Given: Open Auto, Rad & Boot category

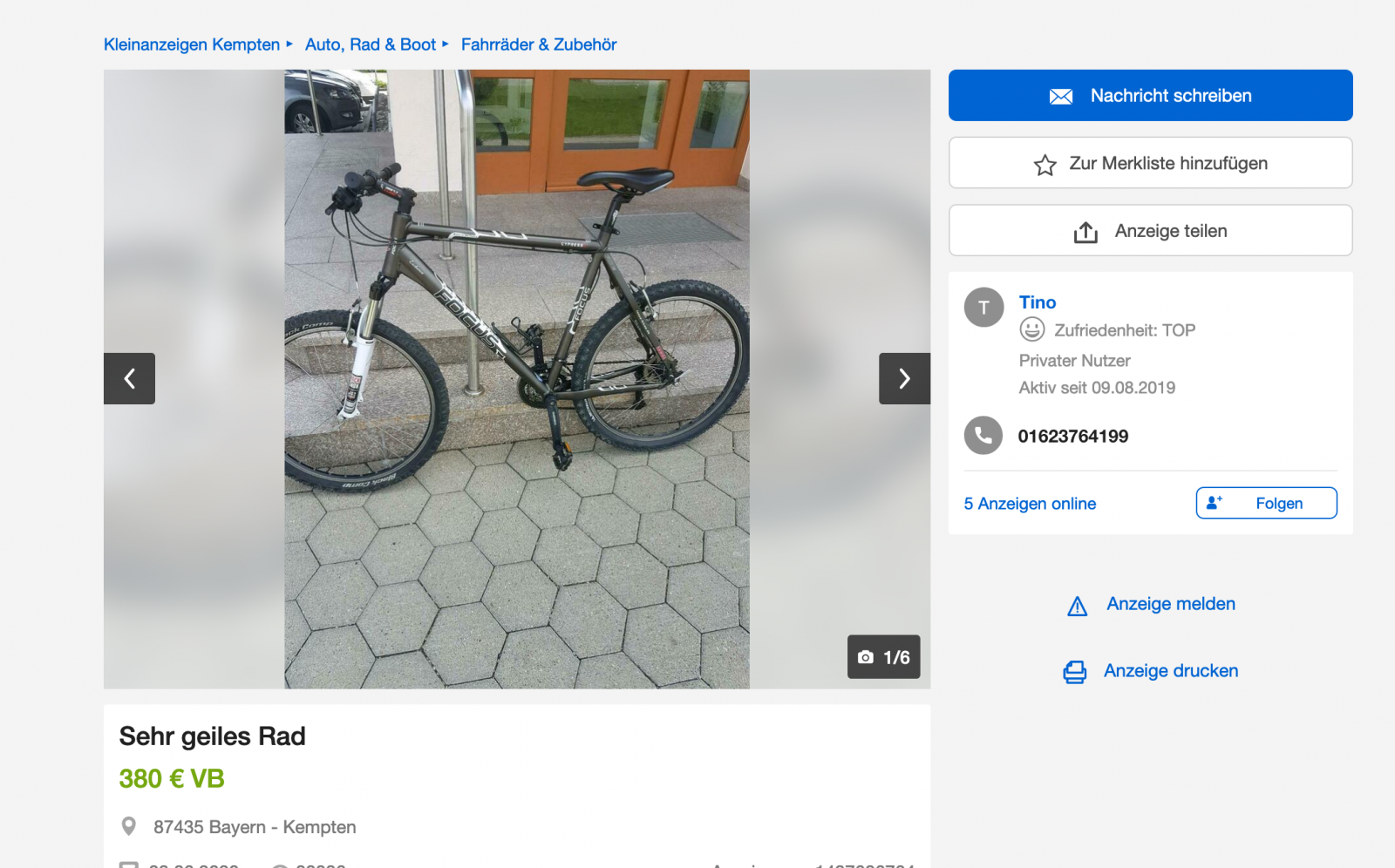Looking at the screenshot, I should click(370, 44).
